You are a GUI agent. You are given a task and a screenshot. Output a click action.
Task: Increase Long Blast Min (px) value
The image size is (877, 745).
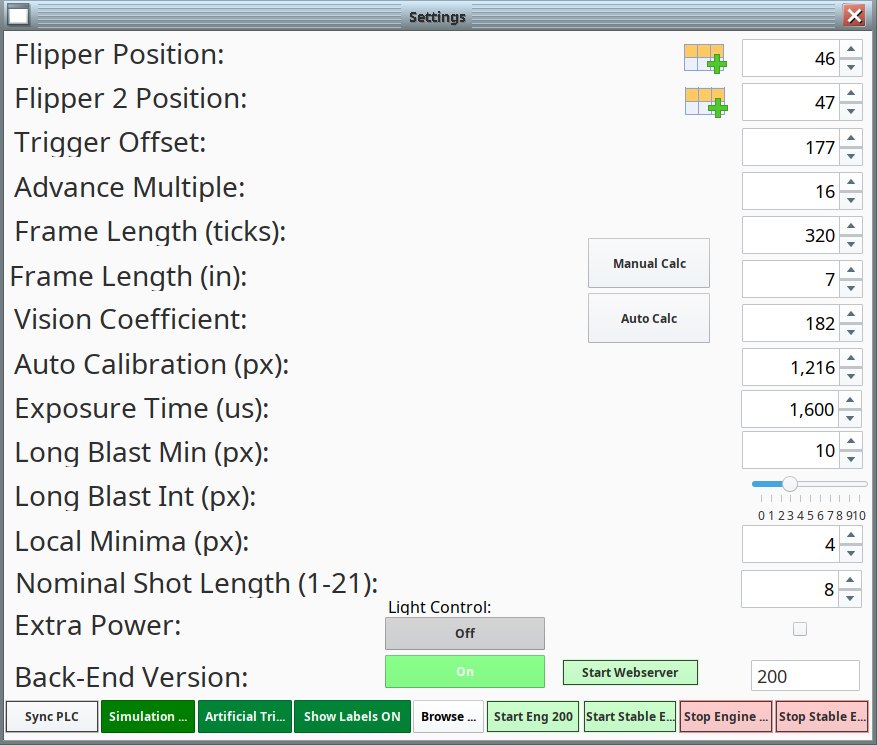coord(851,441)
